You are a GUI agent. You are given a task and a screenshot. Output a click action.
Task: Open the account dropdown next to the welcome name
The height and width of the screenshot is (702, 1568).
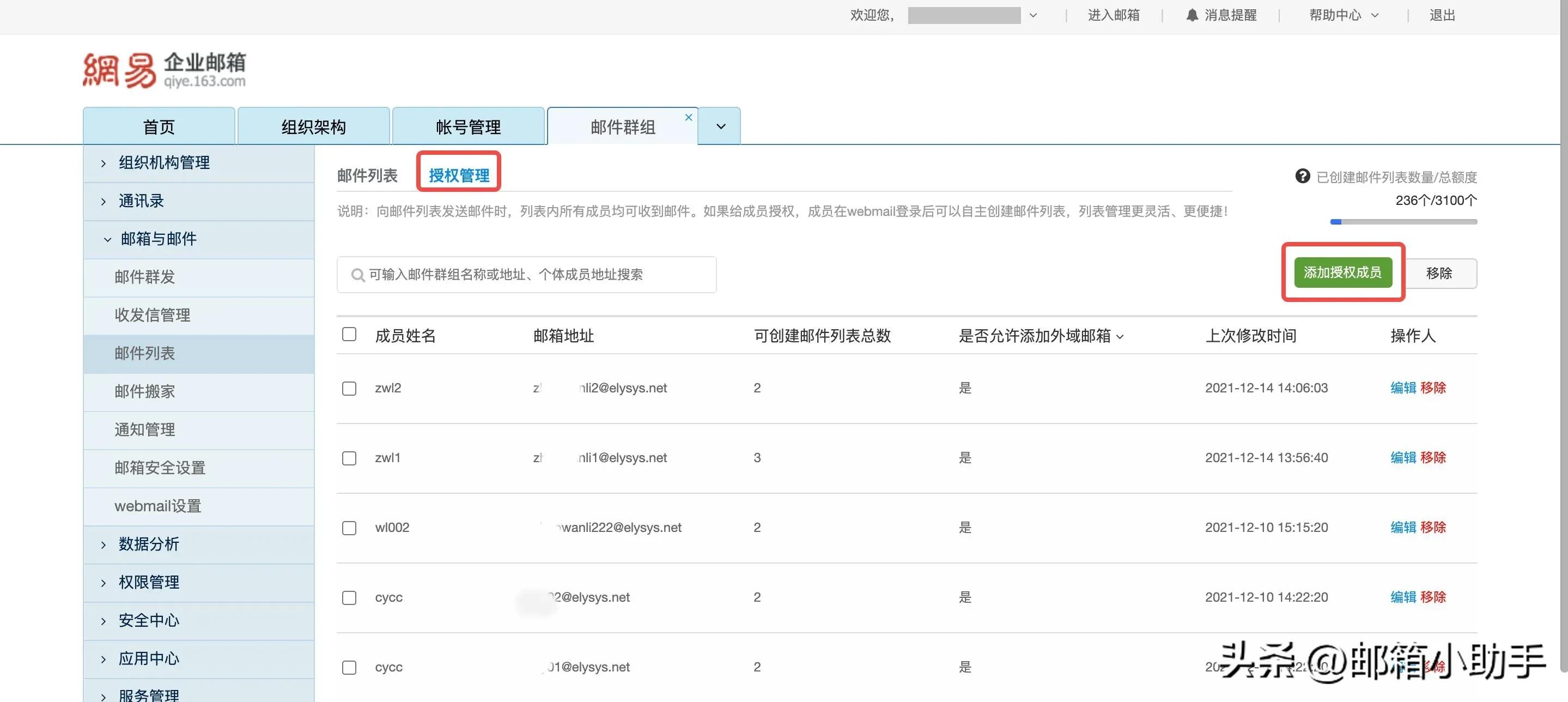point(1033,15)
